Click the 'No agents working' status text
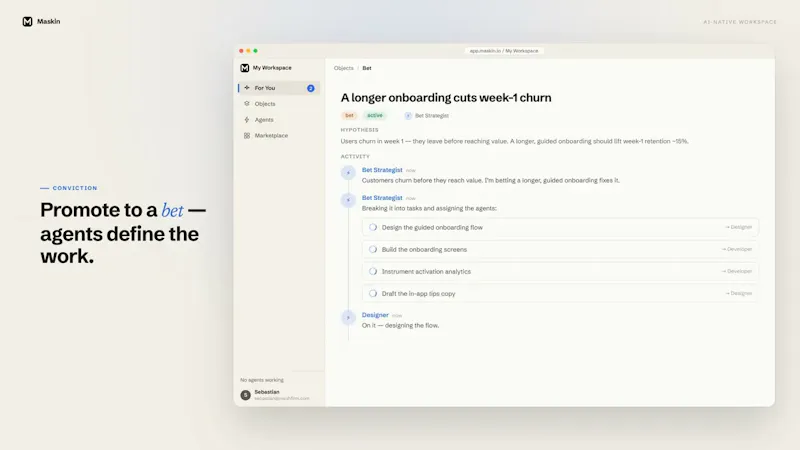Image resolution: width=800 pixels, height=450 pixels. pos(262,380)
